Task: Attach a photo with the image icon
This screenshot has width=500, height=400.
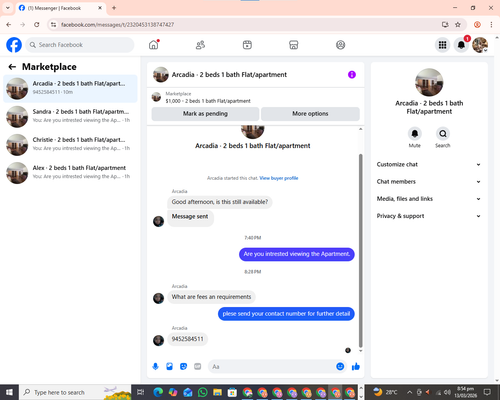Action: (169, 367)
